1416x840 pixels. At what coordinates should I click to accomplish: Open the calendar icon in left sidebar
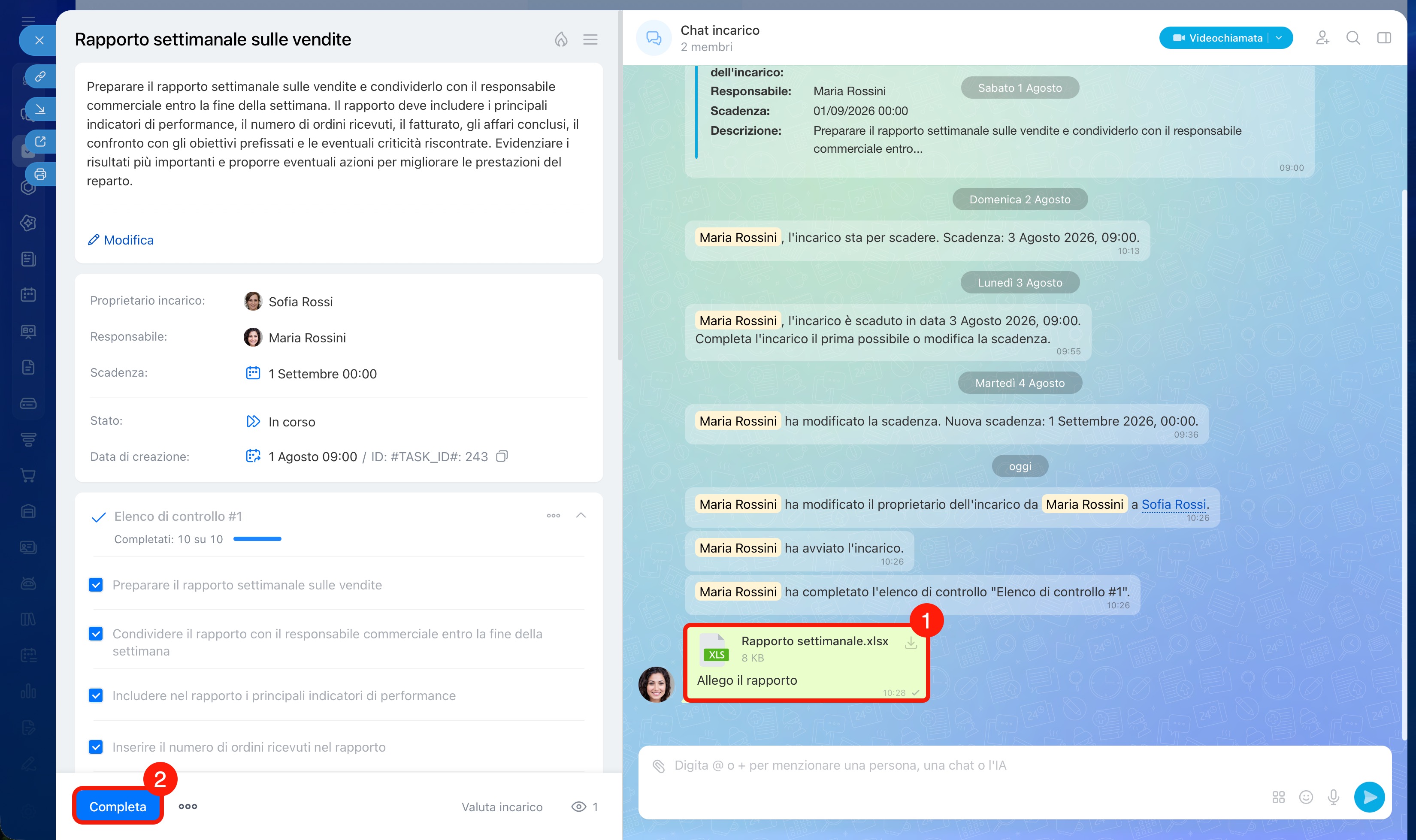[x=28, y=294]
